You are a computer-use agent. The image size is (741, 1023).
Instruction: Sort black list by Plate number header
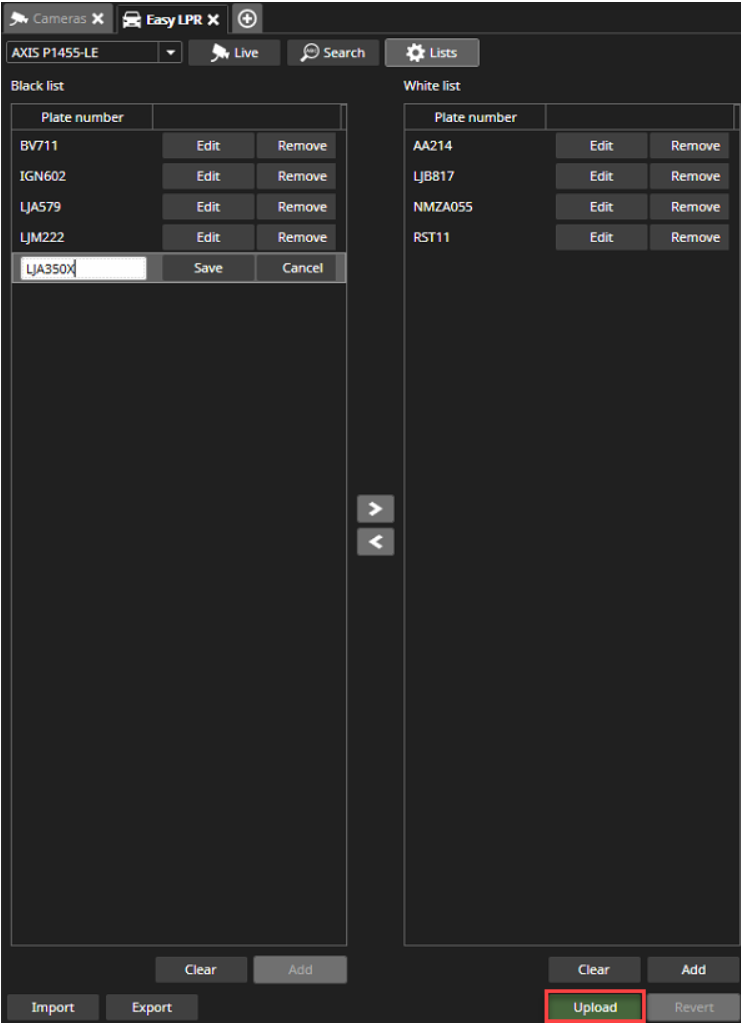82,117
